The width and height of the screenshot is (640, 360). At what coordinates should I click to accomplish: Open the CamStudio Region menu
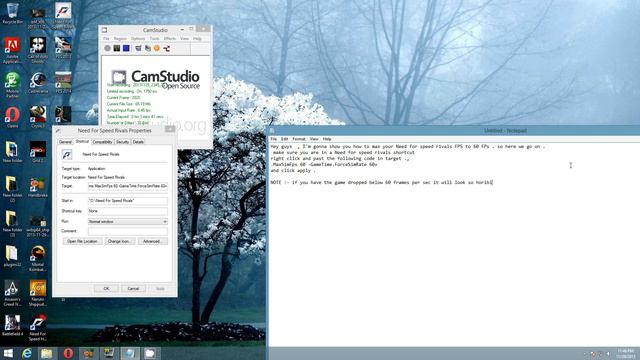tap(120, 38)
